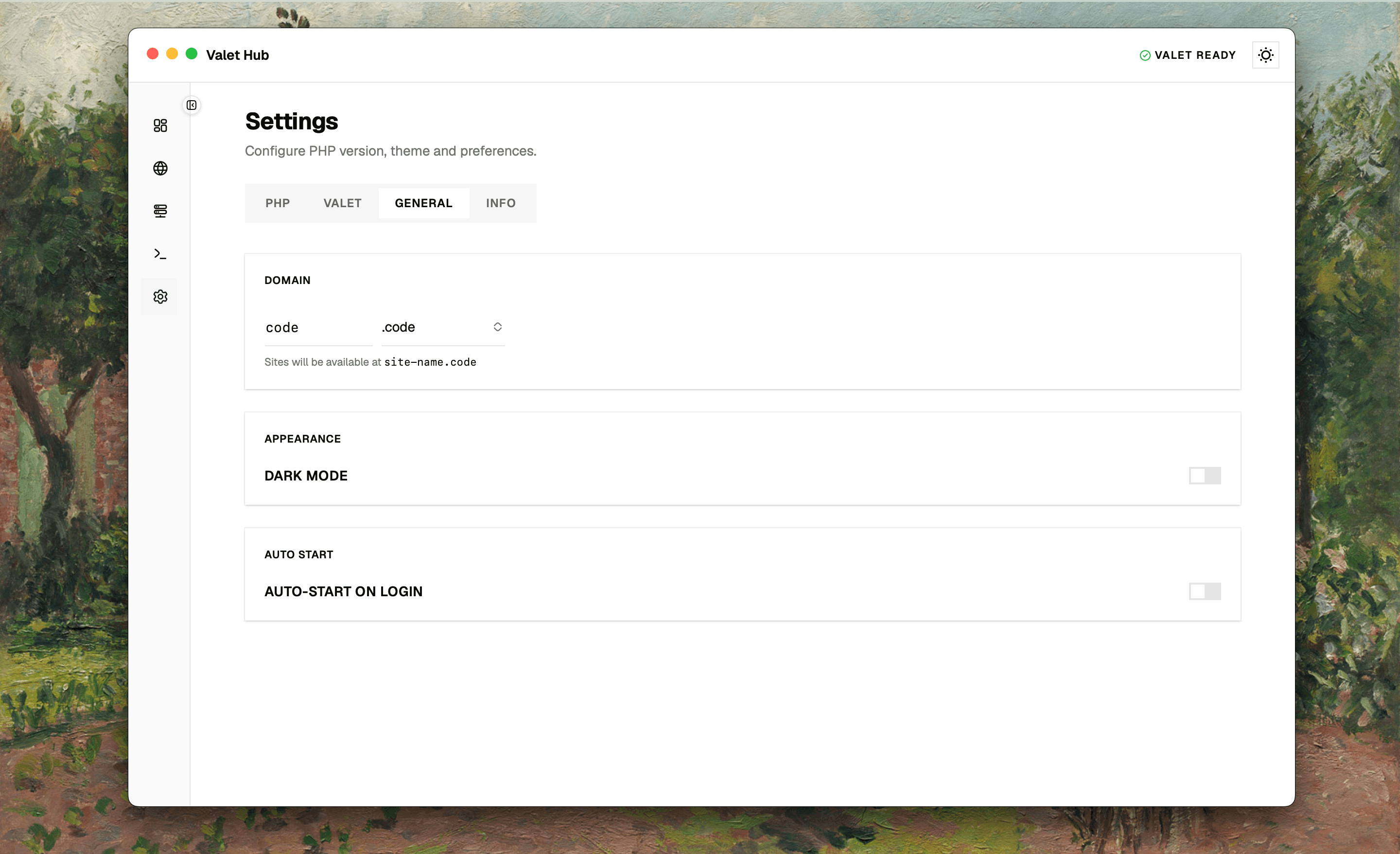This screenshot has width=1400, height=854.
Task: Enable the Dark Mode switch
Action: [1205, 475]
